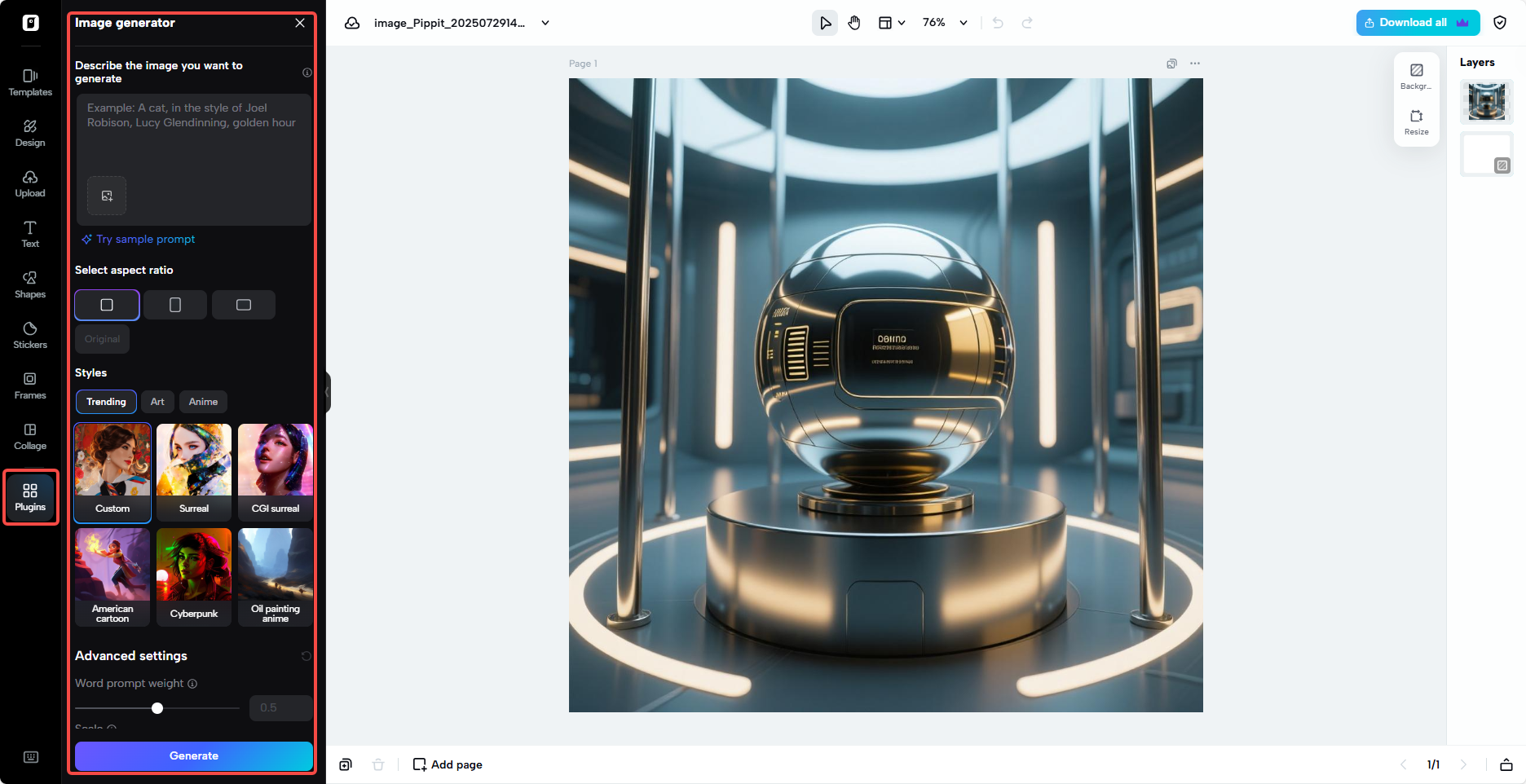Click the shield privacy icon

(1500, 23)
